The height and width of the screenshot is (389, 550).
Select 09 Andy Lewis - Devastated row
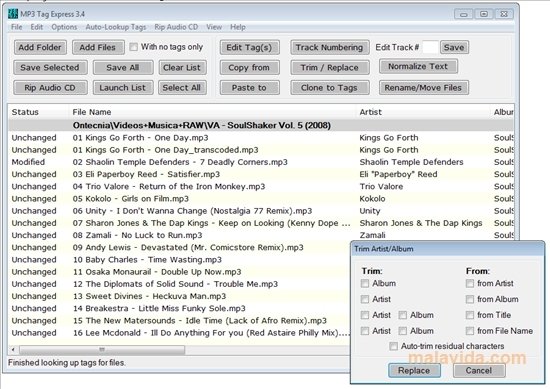point(180,248)
